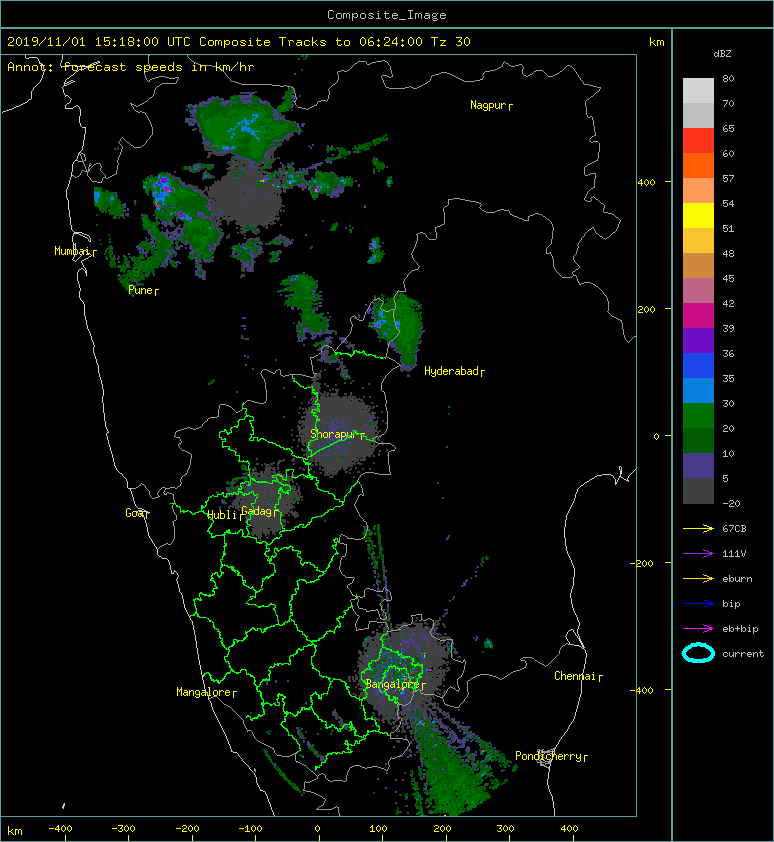Click the 0 tick on horizontal axis
774x842 pixels.
(x=317, y=829)
